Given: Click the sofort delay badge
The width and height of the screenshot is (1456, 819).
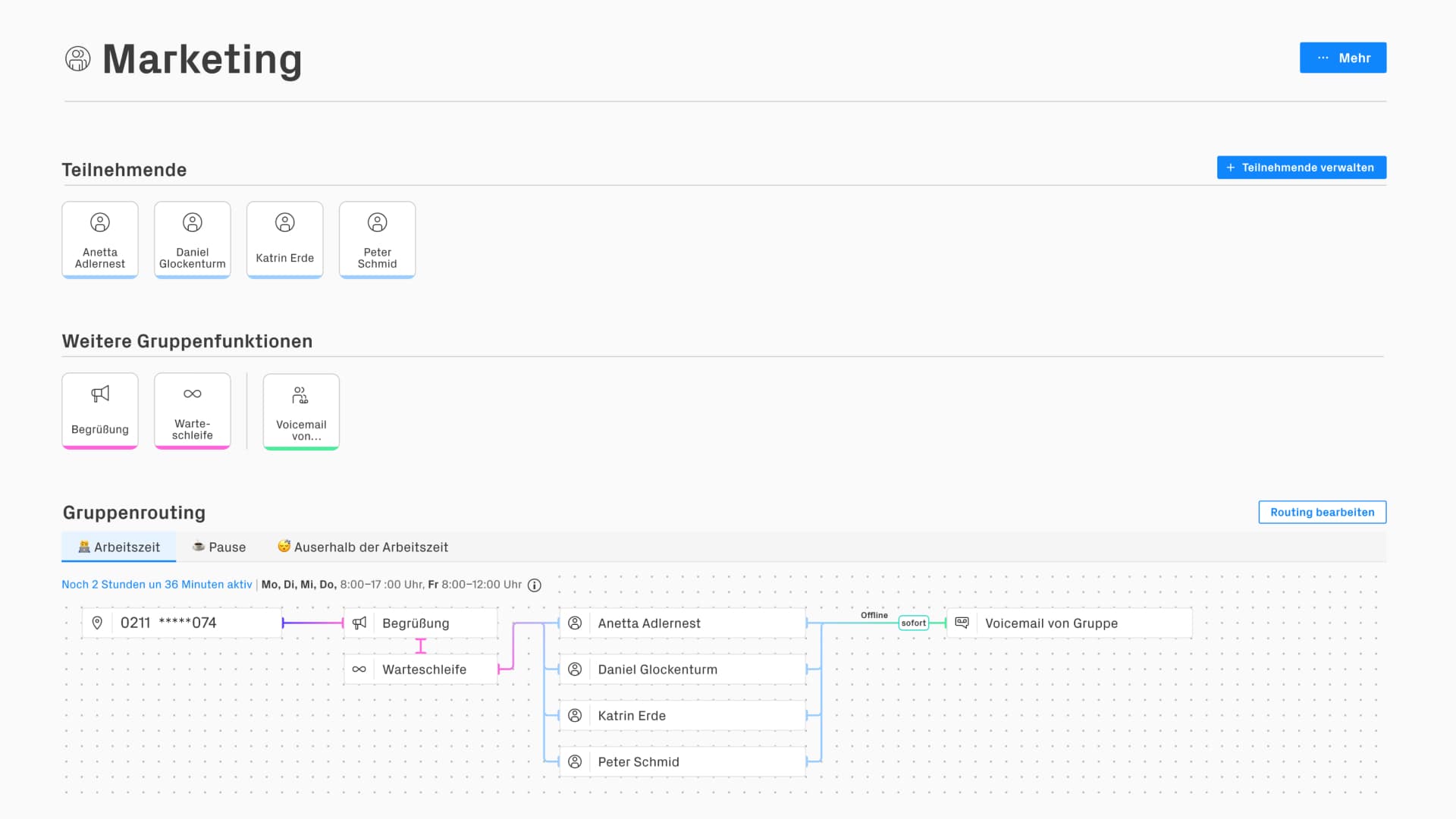Looking at the screenshot, I should pyautogui.click(x=914, y=623).
